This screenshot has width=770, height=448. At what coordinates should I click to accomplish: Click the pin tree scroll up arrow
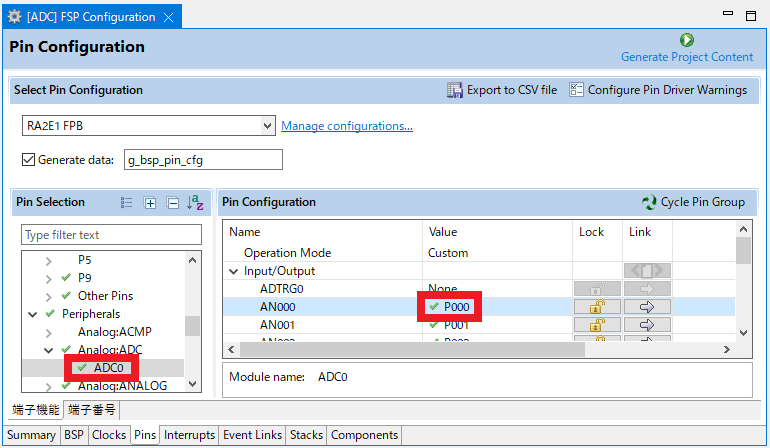tap(192, 260)
